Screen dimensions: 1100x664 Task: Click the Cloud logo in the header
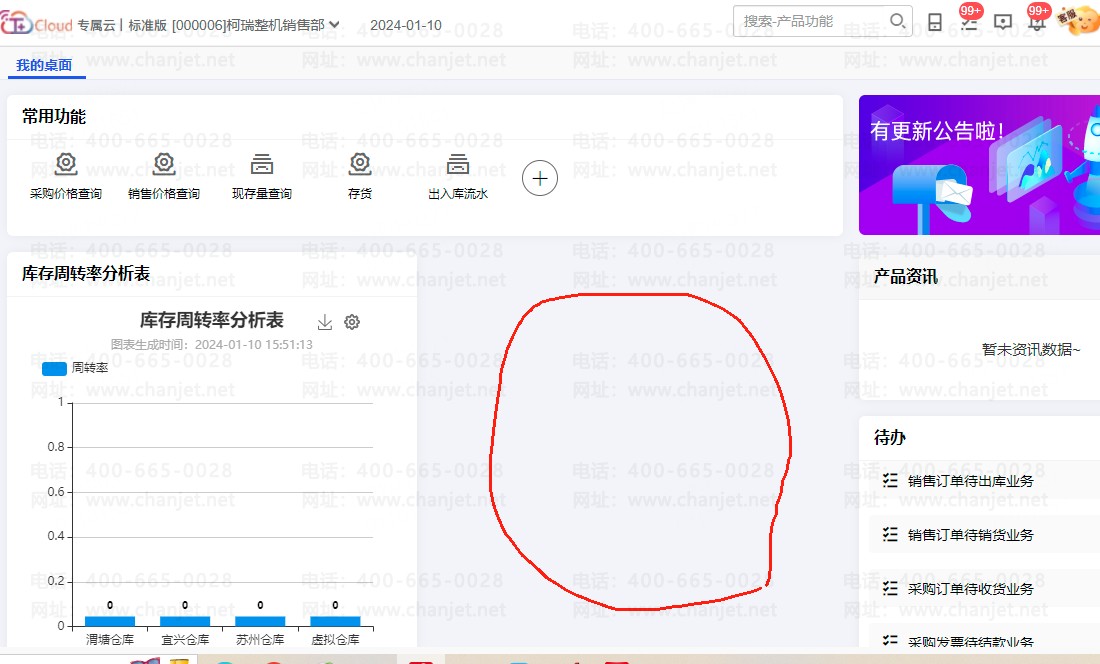point(36,23)
